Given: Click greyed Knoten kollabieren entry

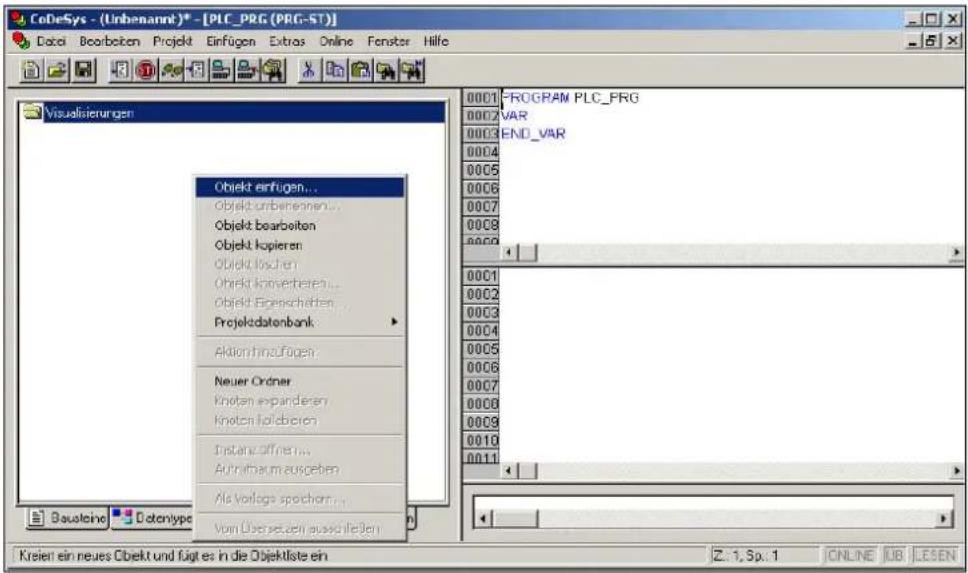Looking at the screenshot, I should pyautogui.click(x=300, y=420).
